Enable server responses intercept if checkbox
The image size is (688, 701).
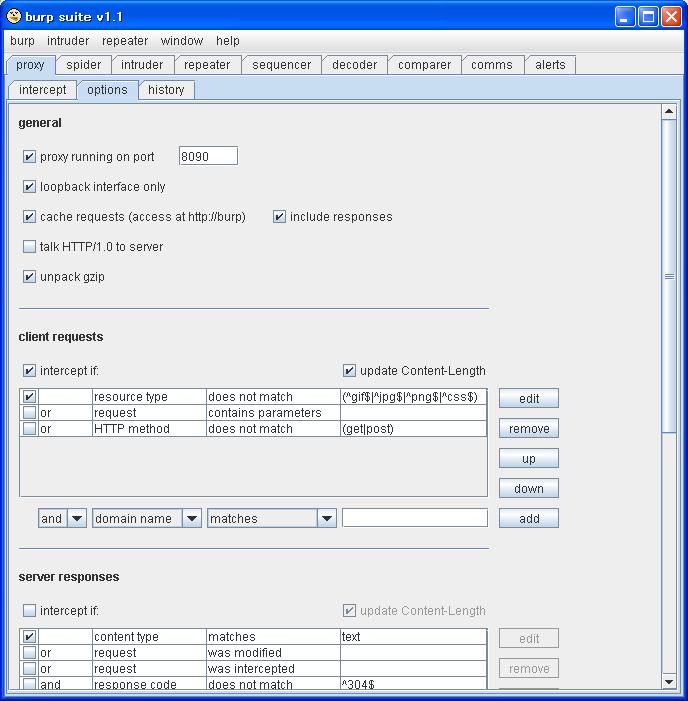click(29, 611)
